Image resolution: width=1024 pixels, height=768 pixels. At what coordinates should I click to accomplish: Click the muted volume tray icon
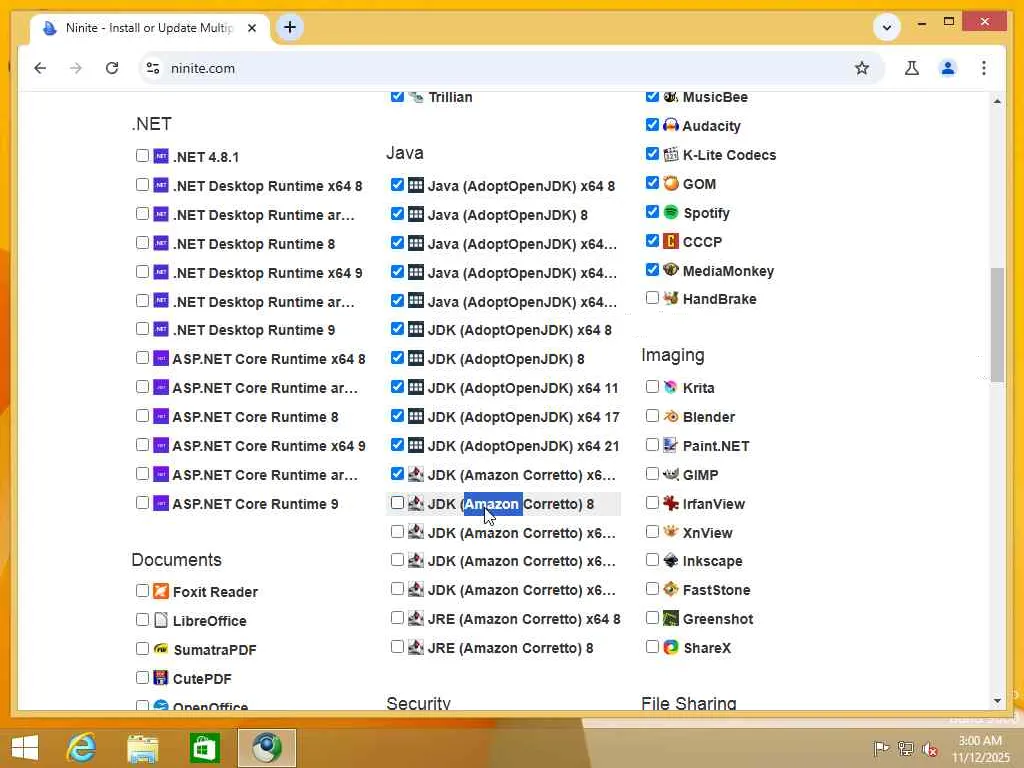(x=929, y=748)
